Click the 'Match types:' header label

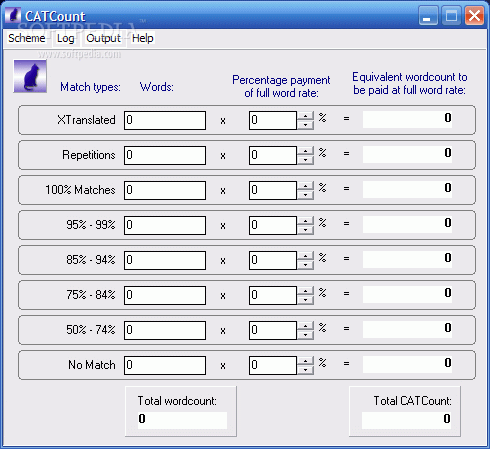[x=90, y=87]
